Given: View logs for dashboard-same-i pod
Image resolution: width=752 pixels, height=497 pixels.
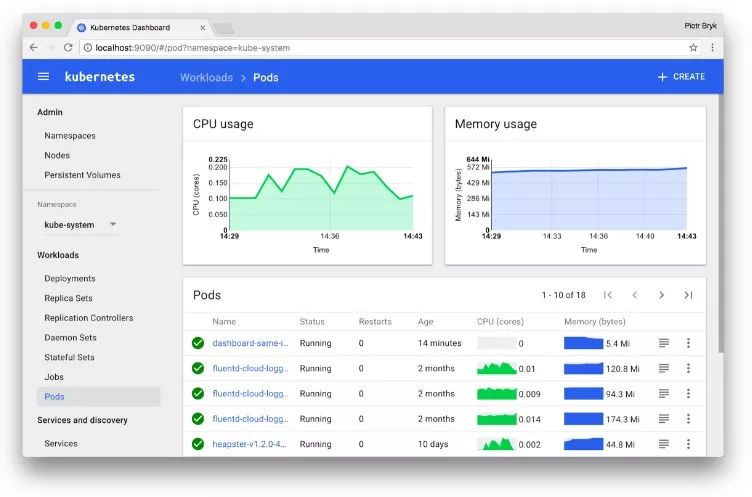Looking at the screenshot, I should pos(664,343).
